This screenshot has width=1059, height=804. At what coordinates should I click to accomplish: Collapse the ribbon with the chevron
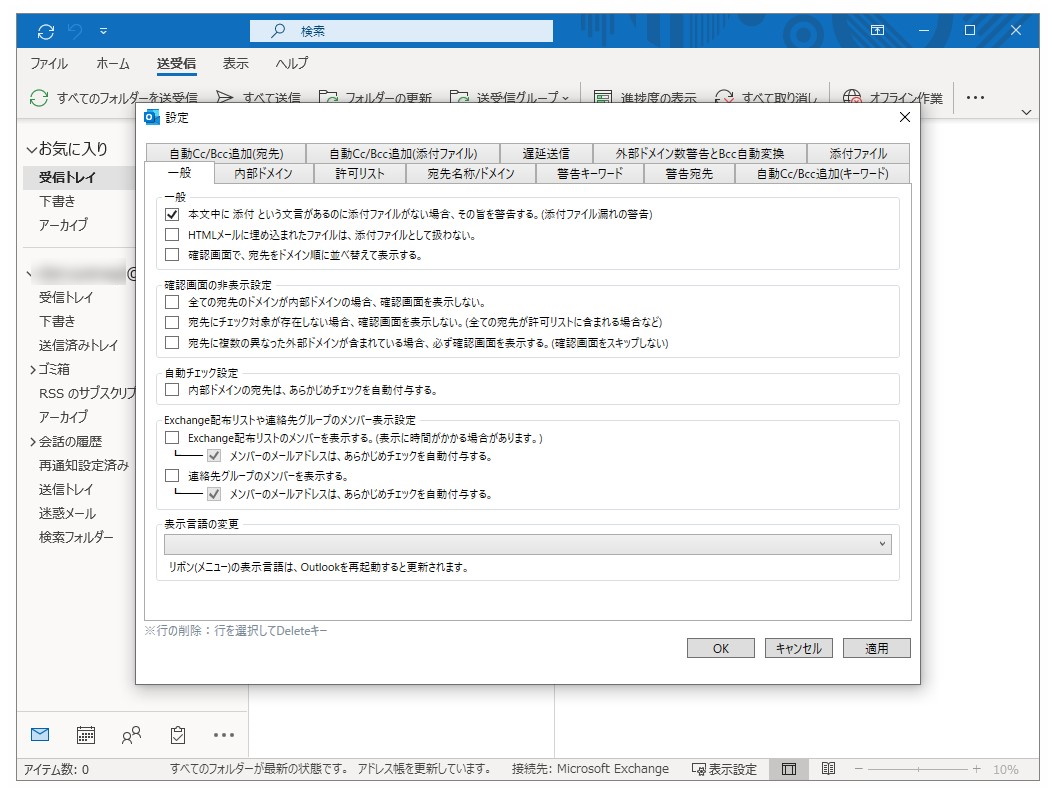click(x=1026, y=111)
